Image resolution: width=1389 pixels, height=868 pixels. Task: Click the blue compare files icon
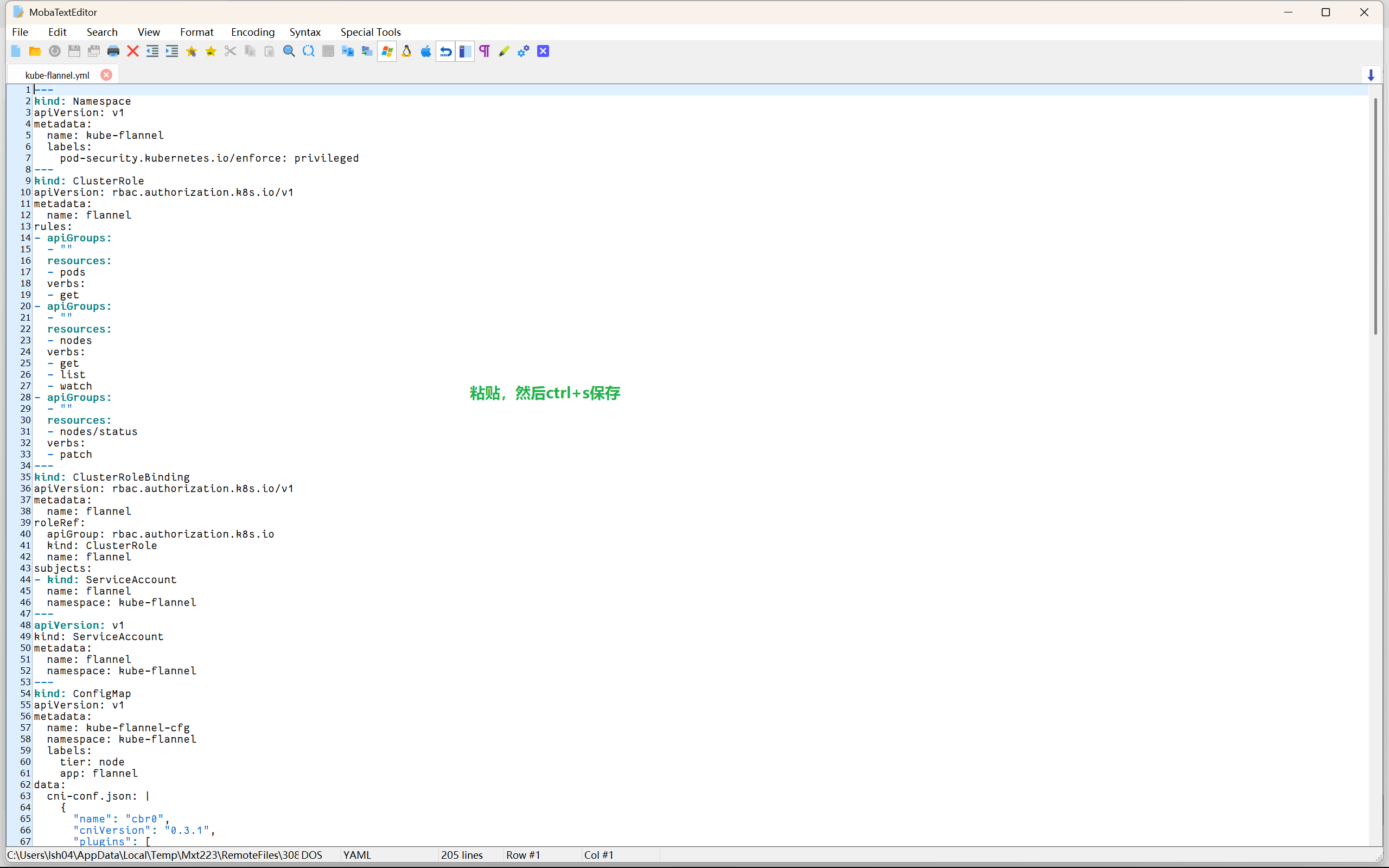click(x=347, y=51)
